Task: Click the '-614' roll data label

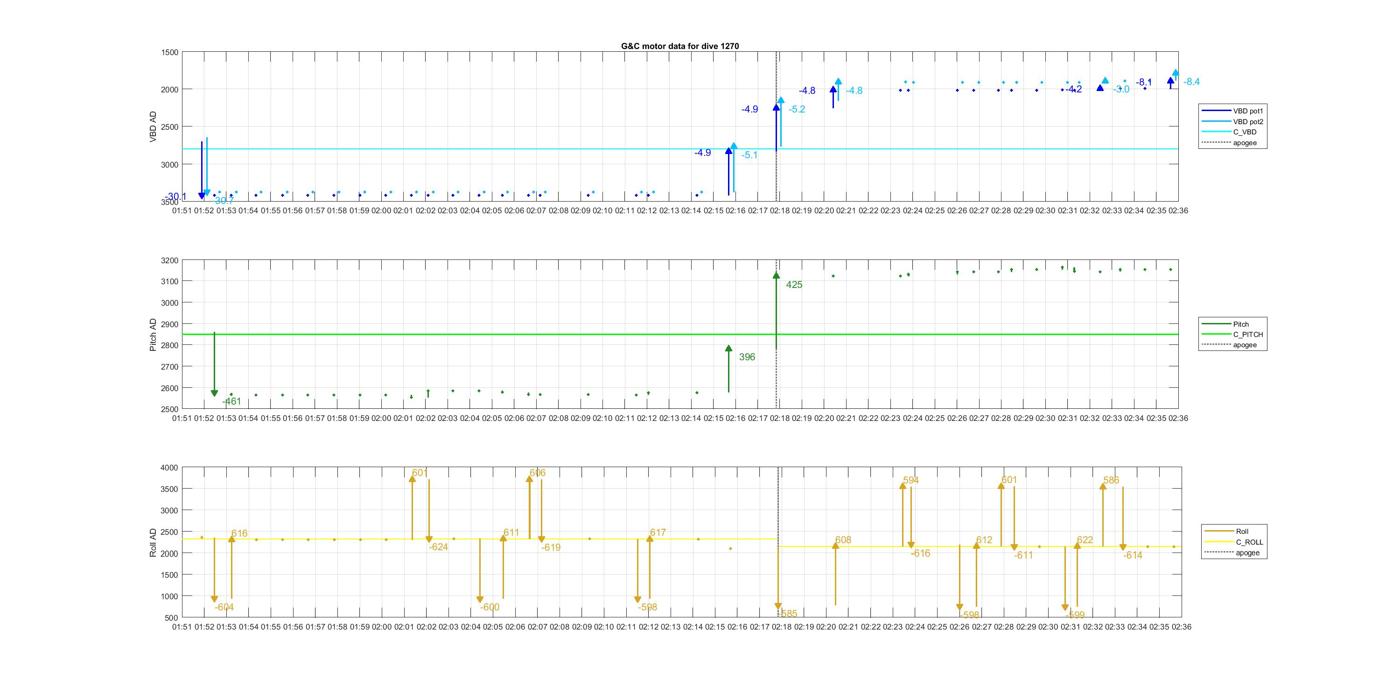Action: click(x=1132, y=556)
